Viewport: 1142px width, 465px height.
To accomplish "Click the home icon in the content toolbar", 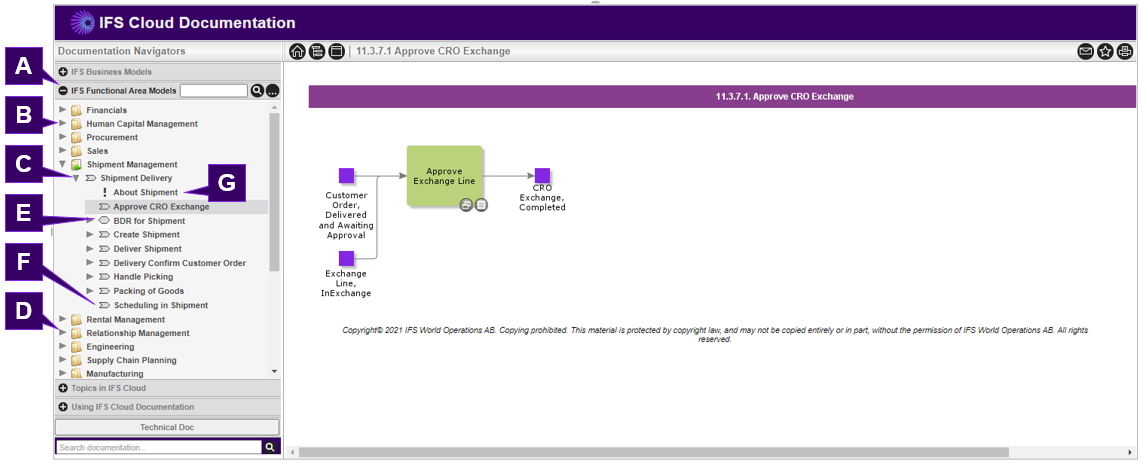I will pyautogui.click(x=296, y=51).
